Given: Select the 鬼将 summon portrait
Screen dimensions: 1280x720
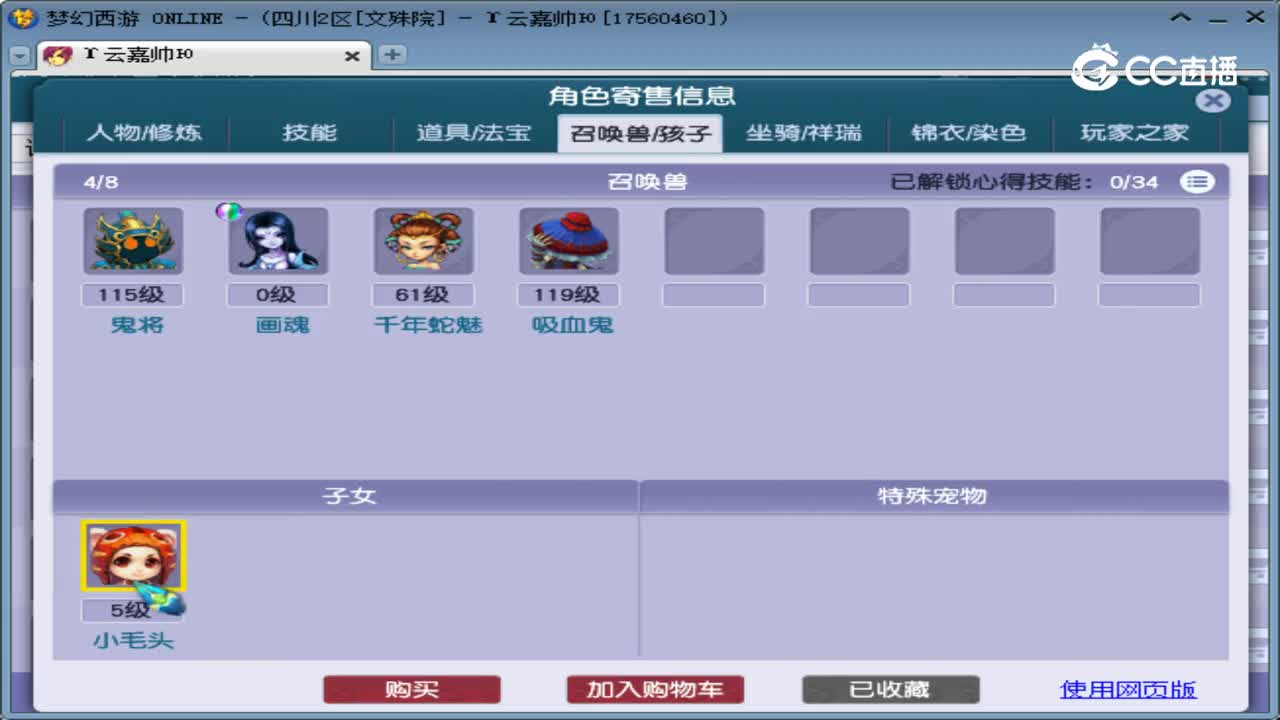Looking at the screenshot, I should click(x=133, y=241).
